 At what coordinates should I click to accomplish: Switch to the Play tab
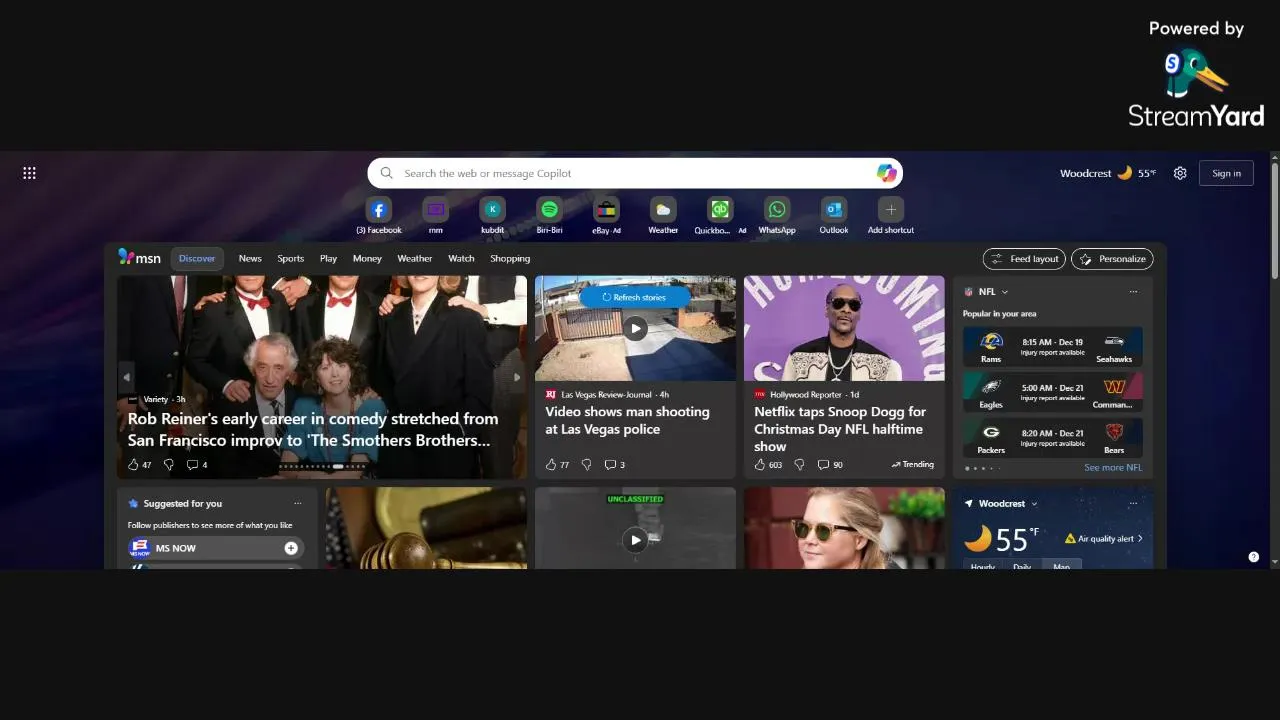click(328, 258)
